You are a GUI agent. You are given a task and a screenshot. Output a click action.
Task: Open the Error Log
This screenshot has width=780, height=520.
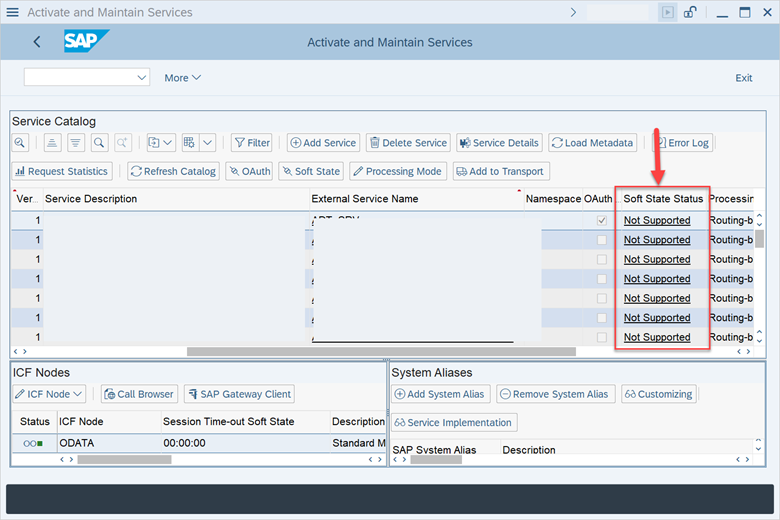[682, 143]
